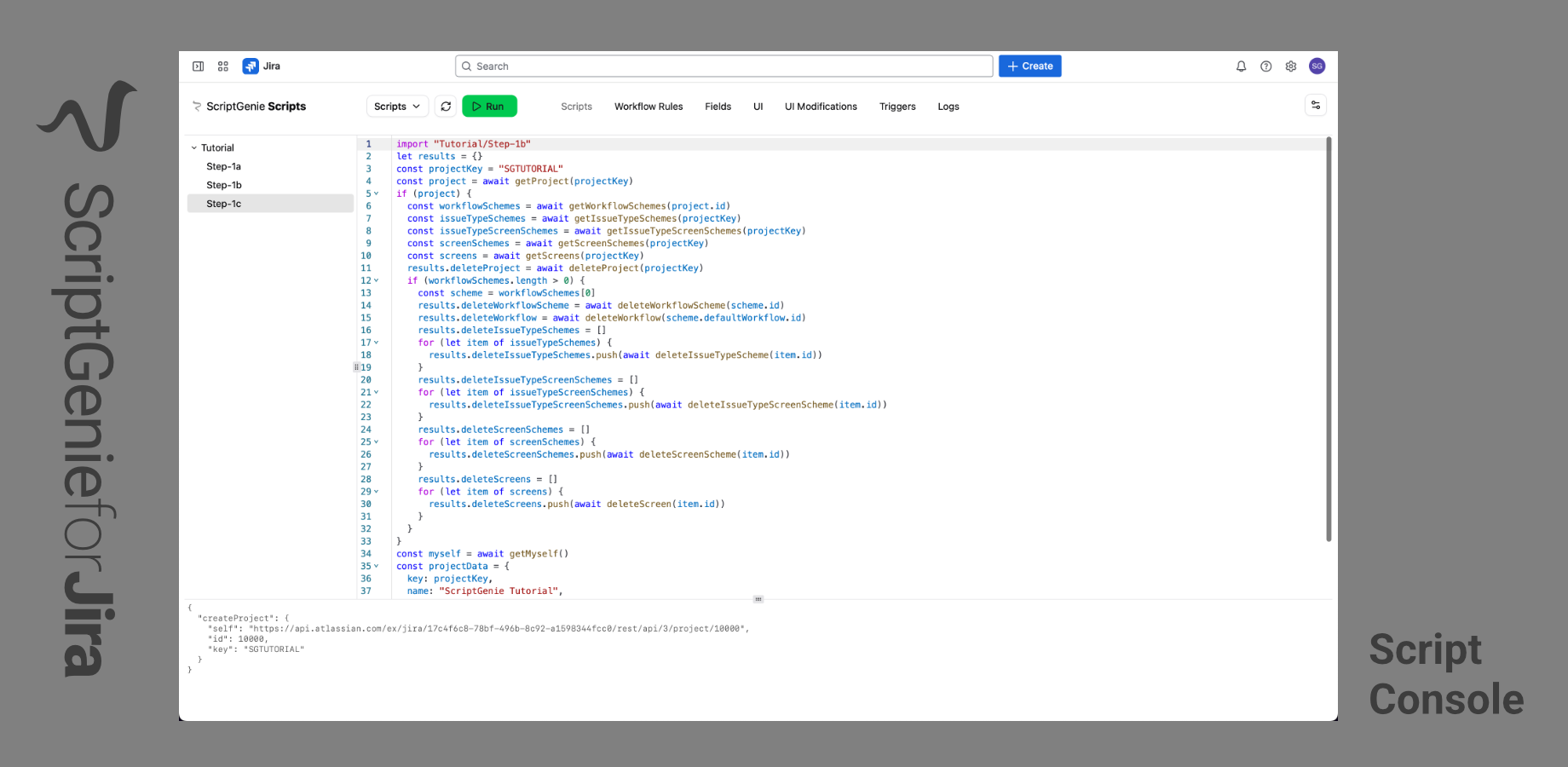Open the Scripts dropdown button
The height and width of the screenshot is (767, 1568).
[397, 107]
